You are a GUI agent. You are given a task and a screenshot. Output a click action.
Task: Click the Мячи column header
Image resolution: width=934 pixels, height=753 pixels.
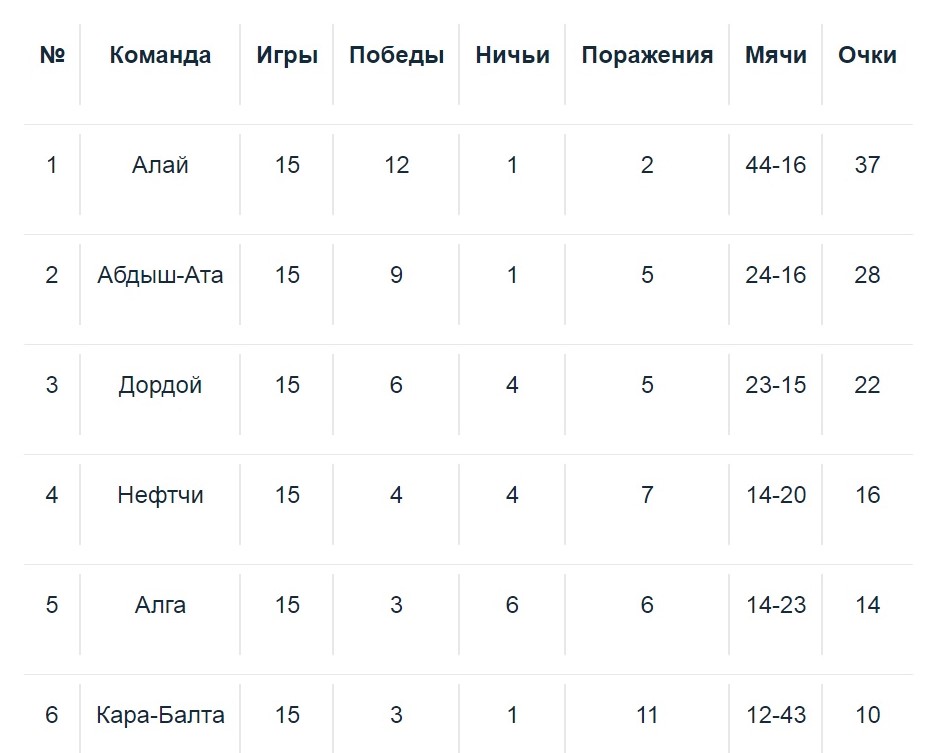point(775,55)
